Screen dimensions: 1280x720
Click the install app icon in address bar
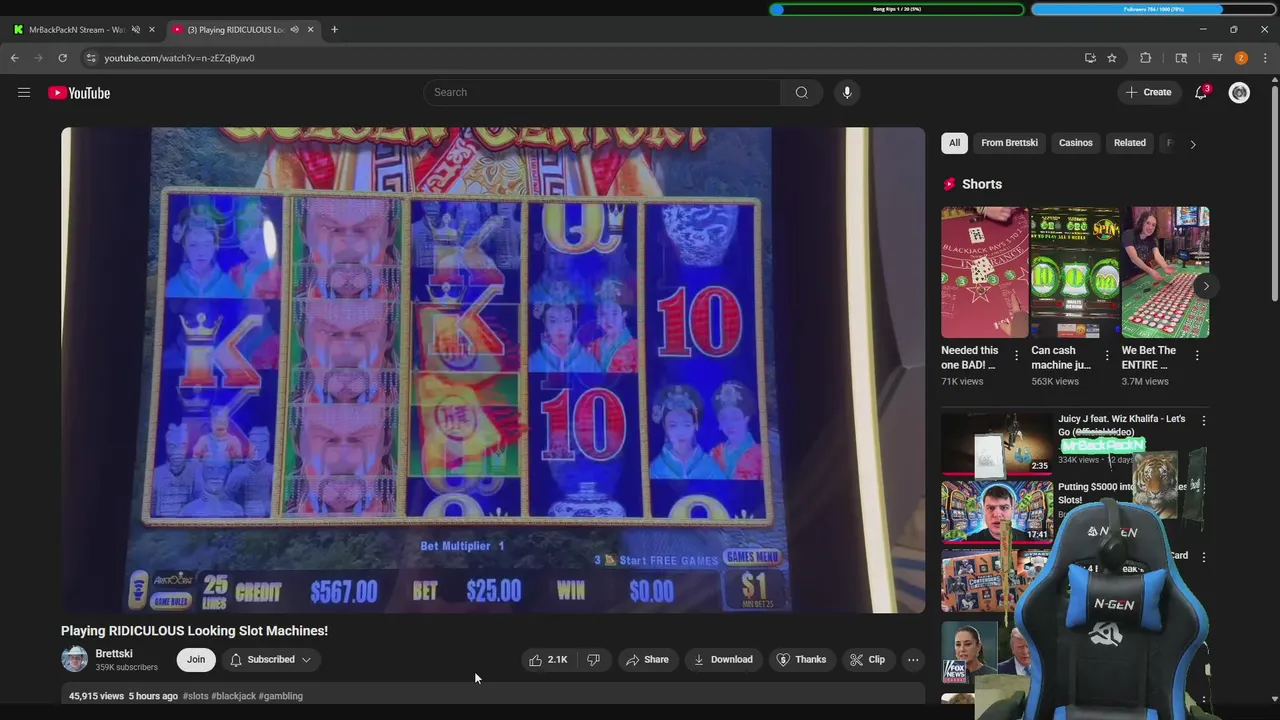tap(1090, 58)
